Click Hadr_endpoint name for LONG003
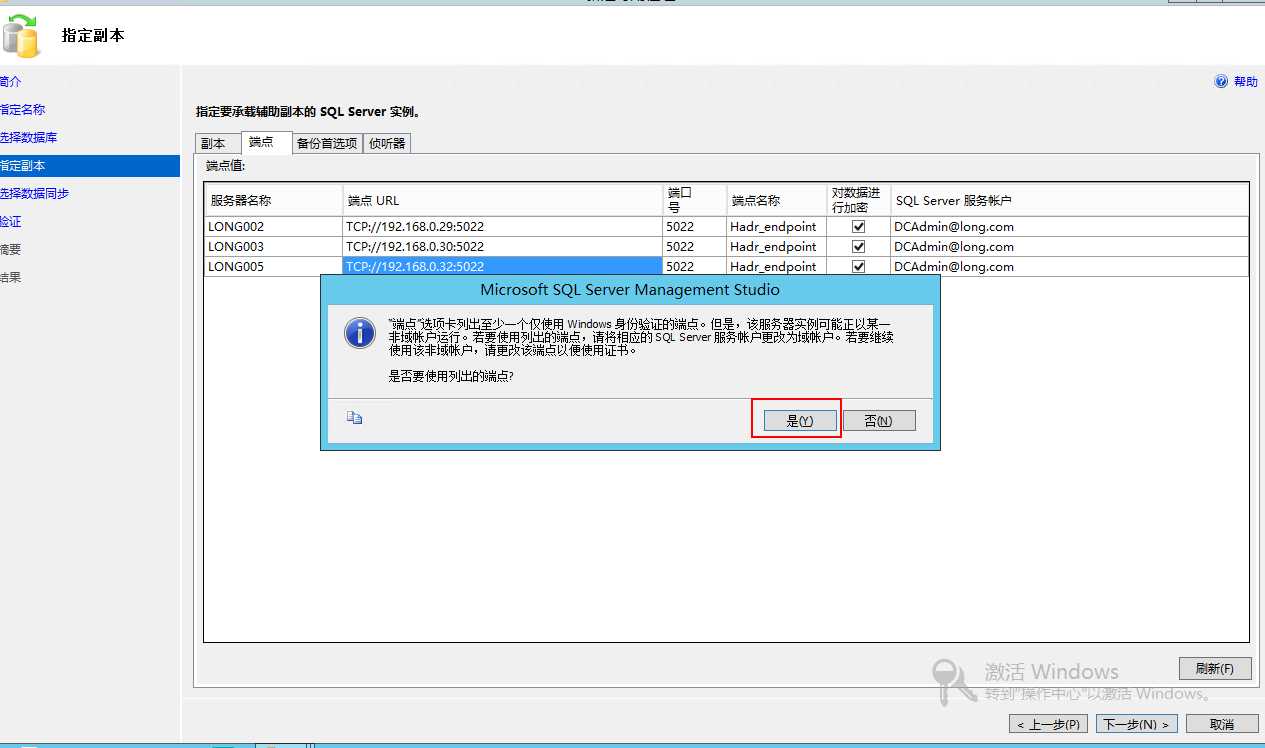This screenshot has height=748, width=1265. pos(777,247)
